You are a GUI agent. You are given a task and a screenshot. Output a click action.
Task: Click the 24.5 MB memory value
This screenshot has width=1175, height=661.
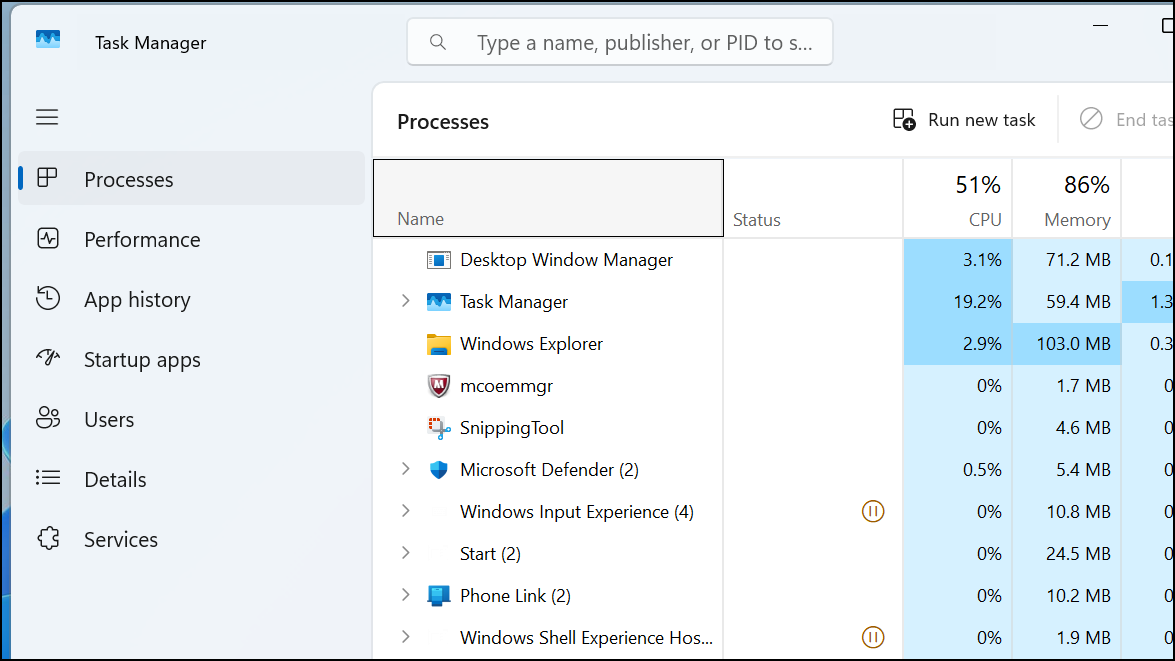[x=1078, y=554]
